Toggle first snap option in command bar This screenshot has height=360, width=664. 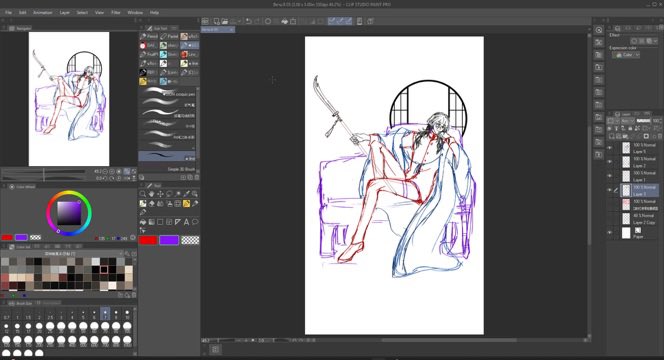332,21
